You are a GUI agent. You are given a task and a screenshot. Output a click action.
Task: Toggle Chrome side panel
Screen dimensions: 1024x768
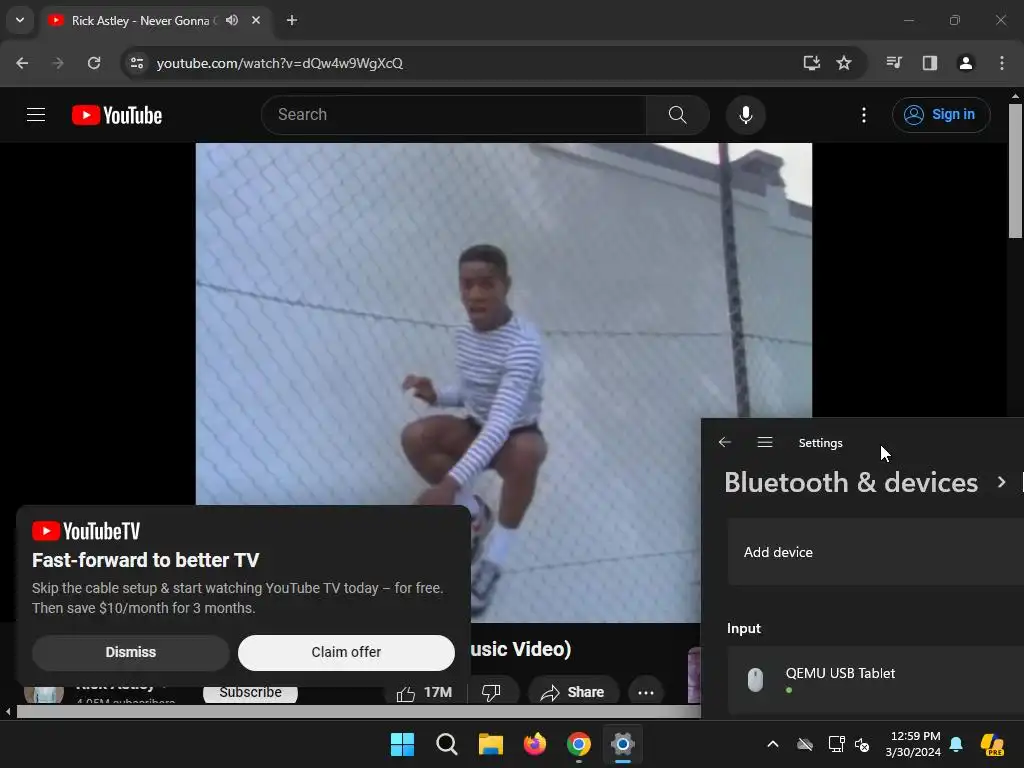coord(930,63)
